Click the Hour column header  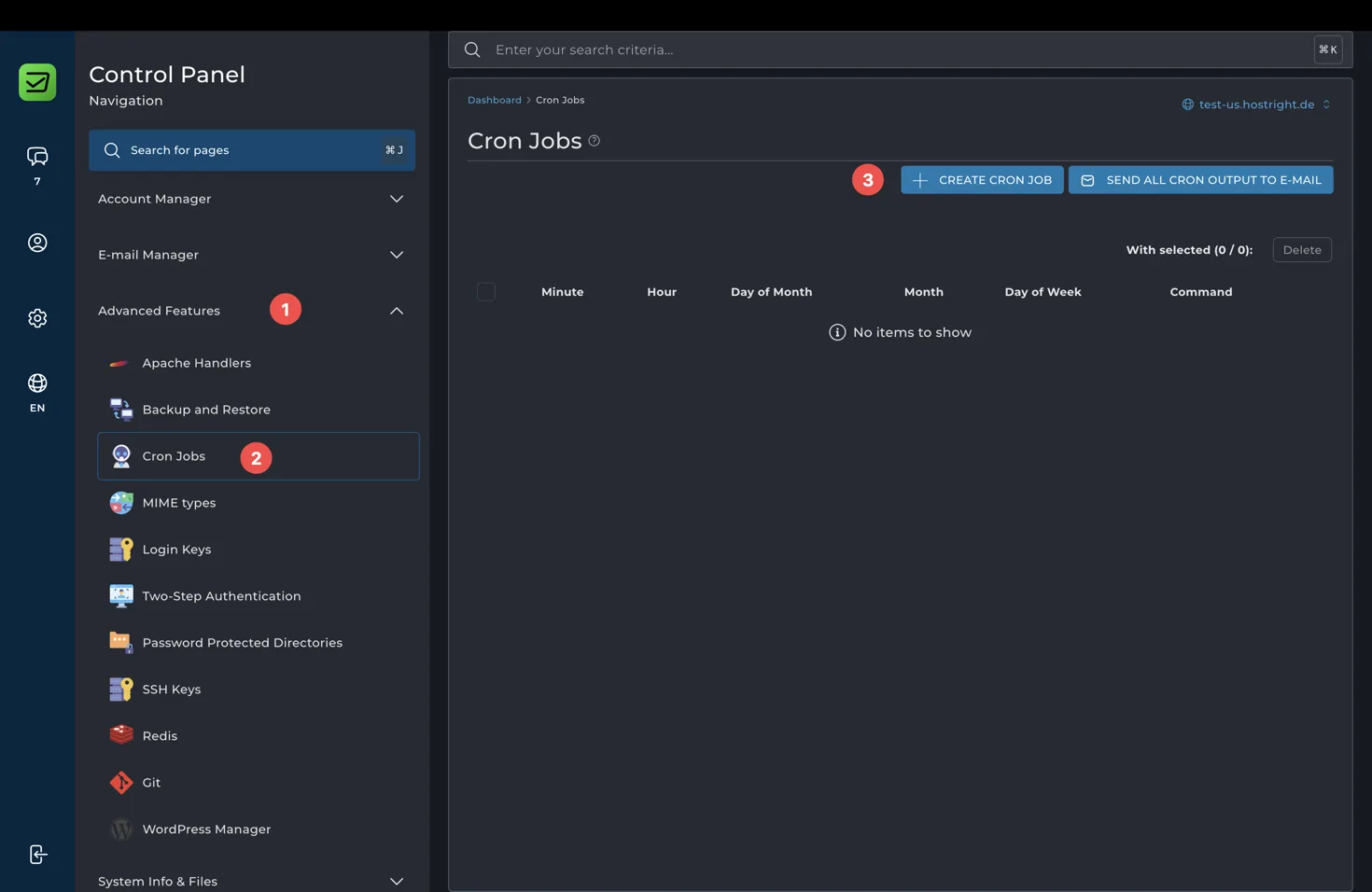662,292
